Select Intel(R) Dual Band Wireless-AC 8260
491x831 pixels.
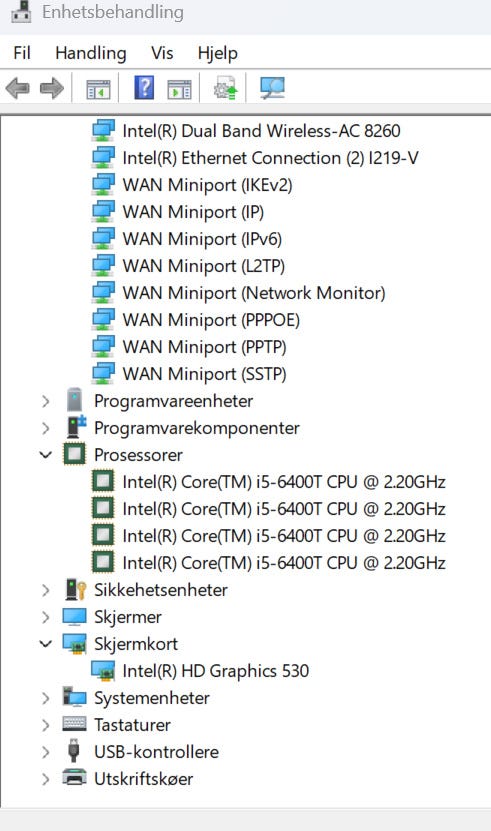point(261,131)
